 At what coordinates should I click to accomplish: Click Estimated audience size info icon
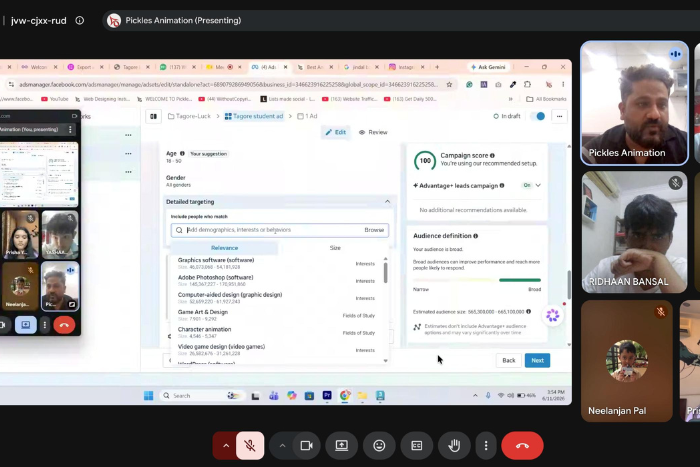point(529,312)
